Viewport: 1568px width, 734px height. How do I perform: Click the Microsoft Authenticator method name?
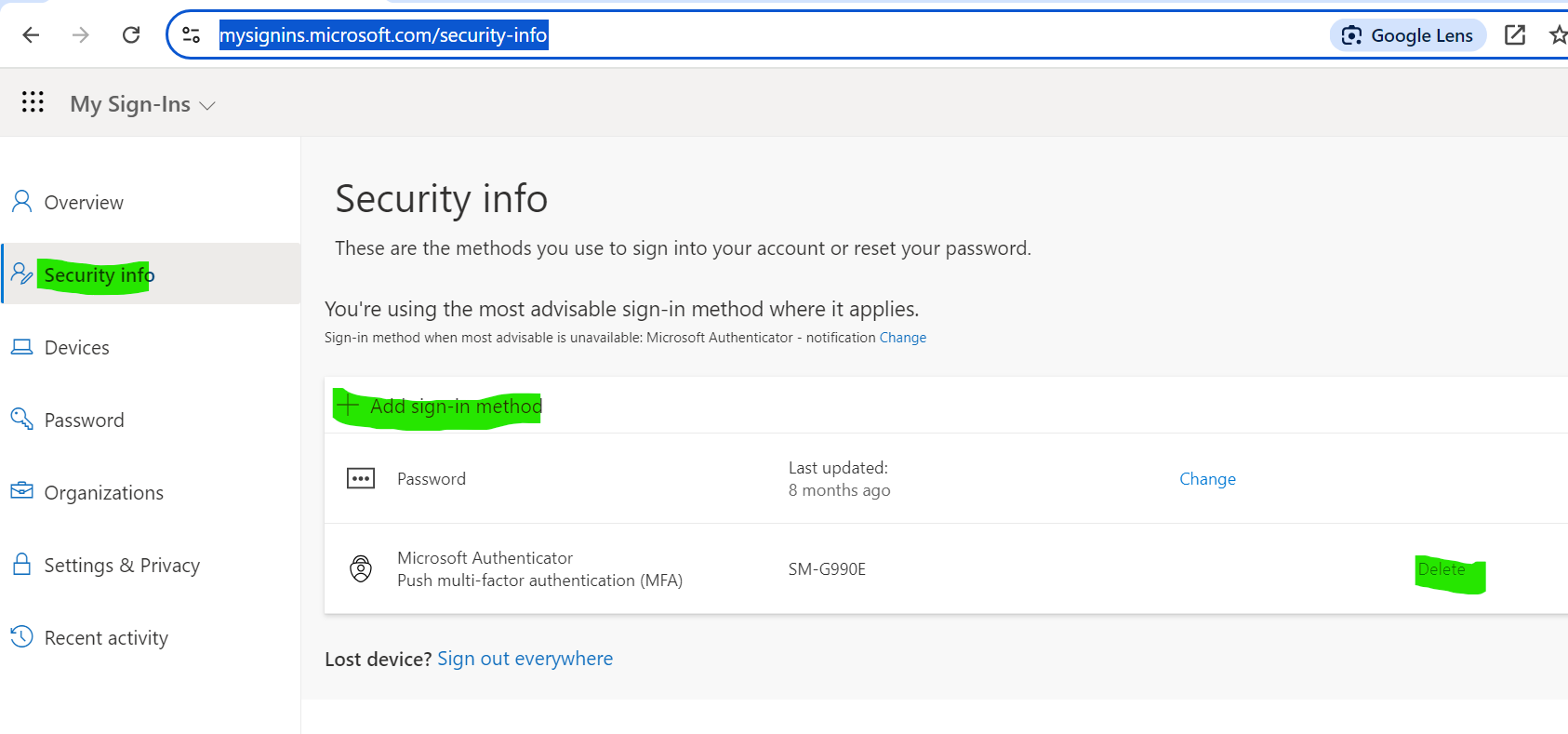point(485,558)
